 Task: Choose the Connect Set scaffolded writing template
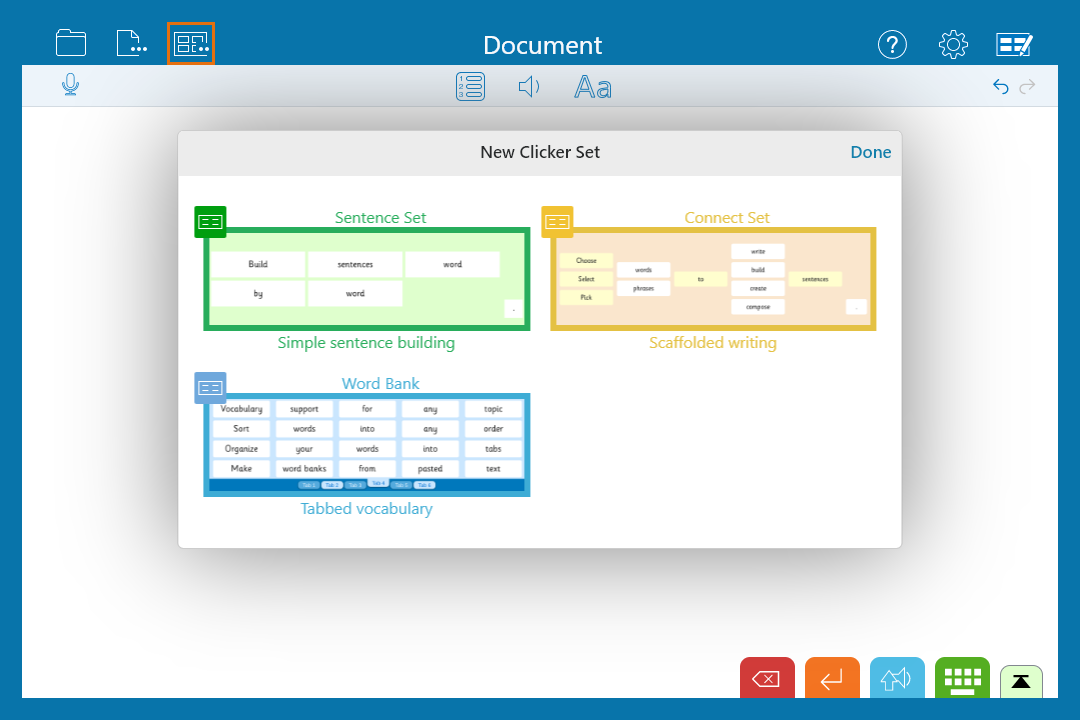point(713,278)
